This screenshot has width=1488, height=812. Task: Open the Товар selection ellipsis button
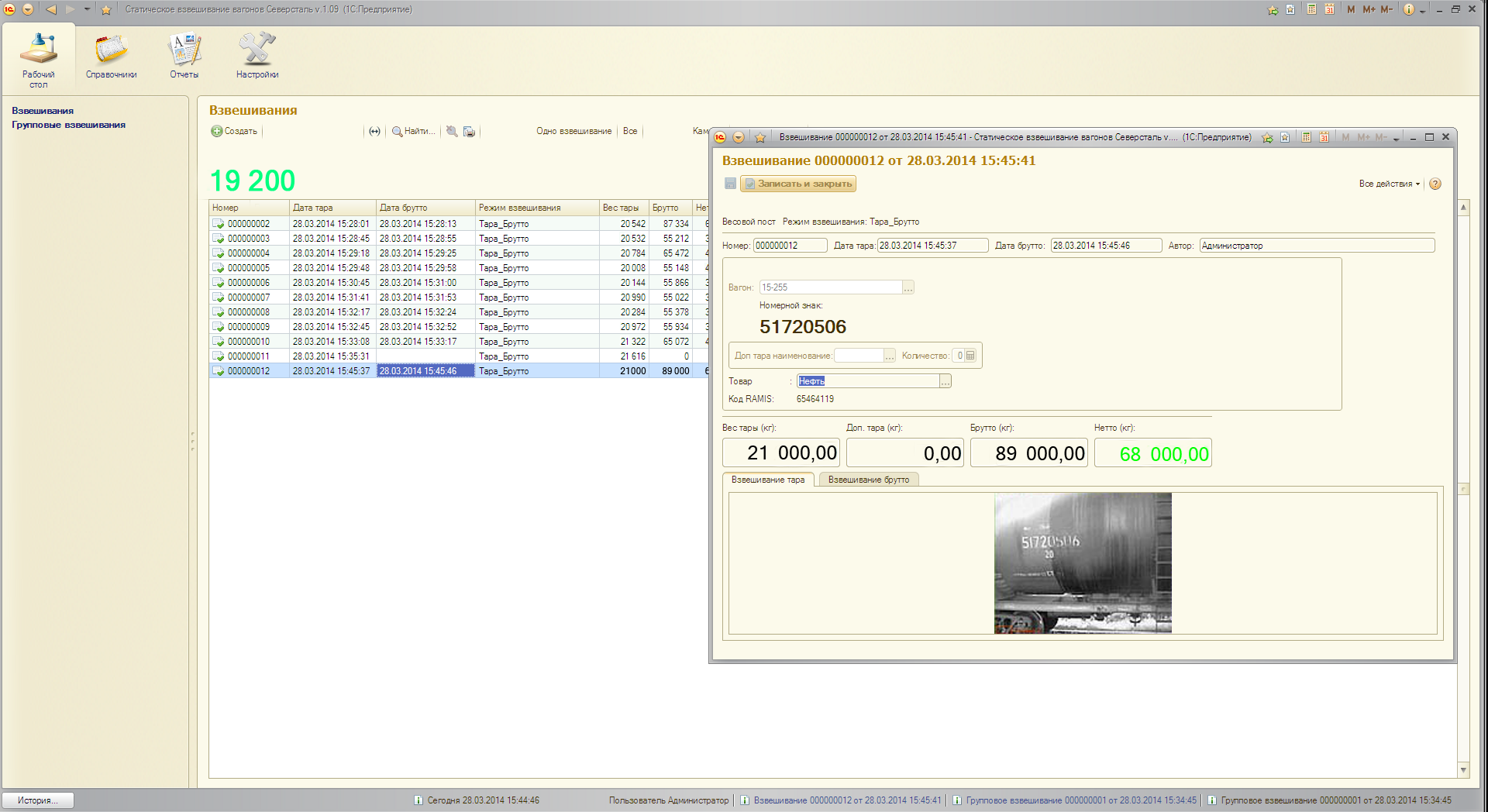(945, 381)
